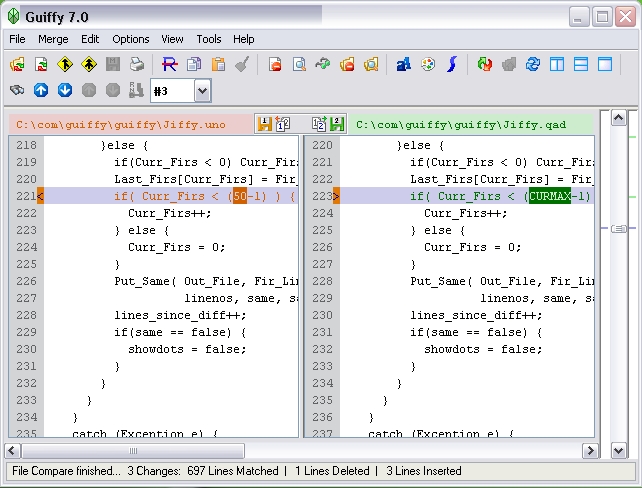Click the page icon with red minus
This screenshot has height=488, width=642.
[275, 64]
